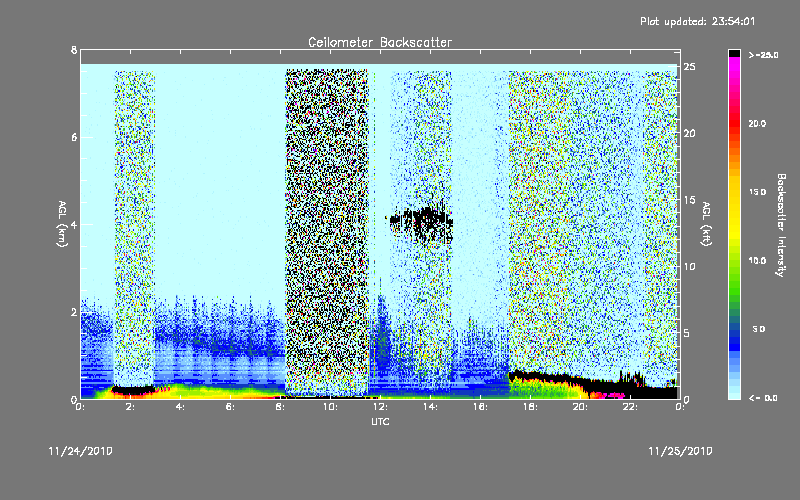Click the 10.0 colorbar tick label
The image size is (800, 500).
[x=757, y=261]
